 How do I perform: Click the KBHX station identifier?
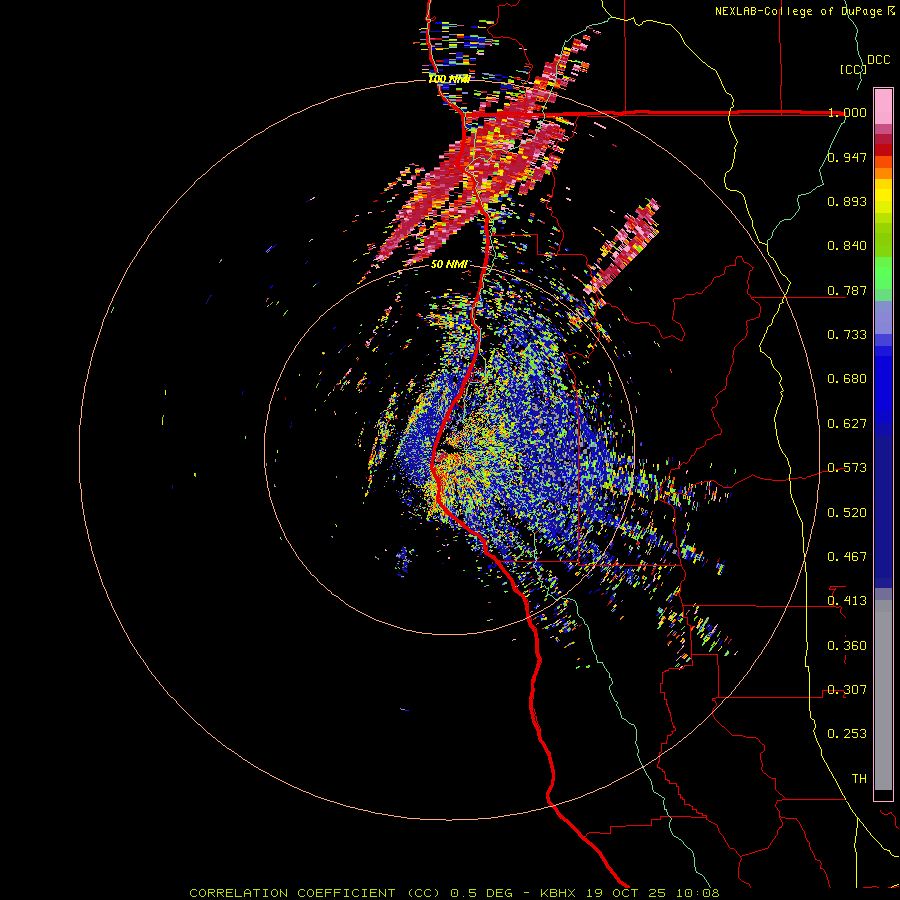click(558, 893)
